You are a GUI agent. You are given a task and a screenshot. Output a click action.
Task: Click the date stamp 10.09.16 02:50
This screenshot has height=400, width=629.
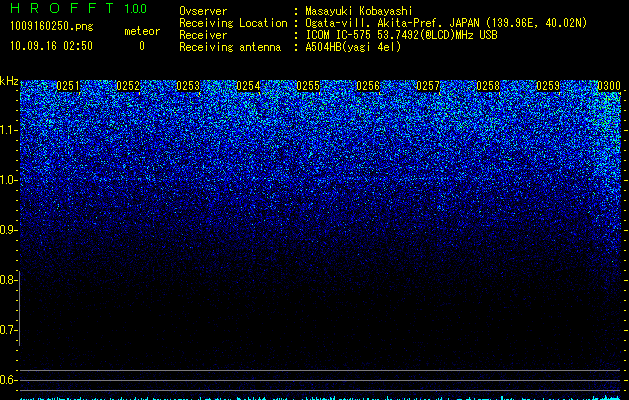[51, 46]
